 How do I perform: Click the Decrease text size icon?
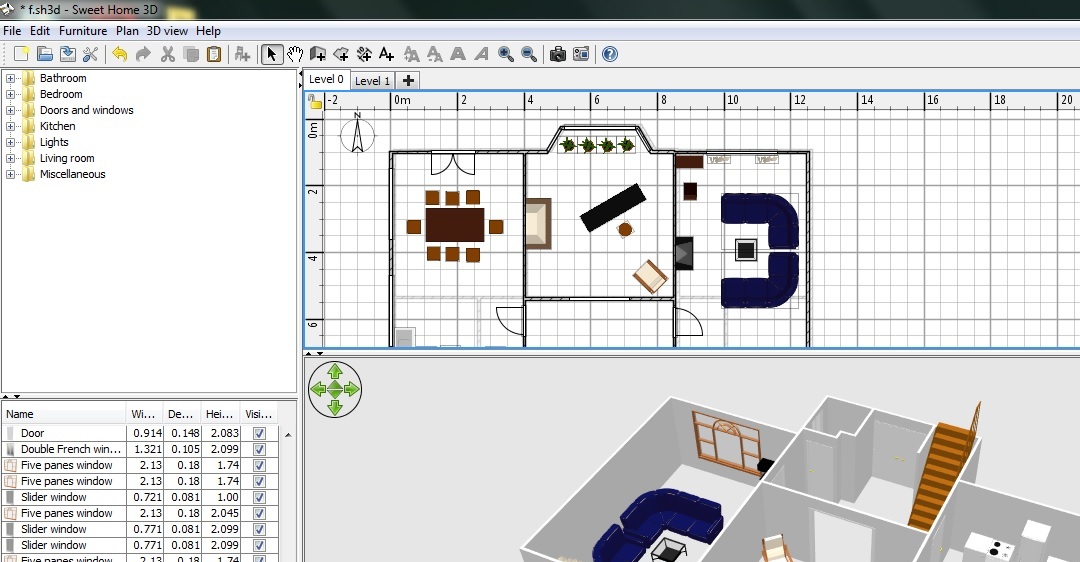pos(435,54)
